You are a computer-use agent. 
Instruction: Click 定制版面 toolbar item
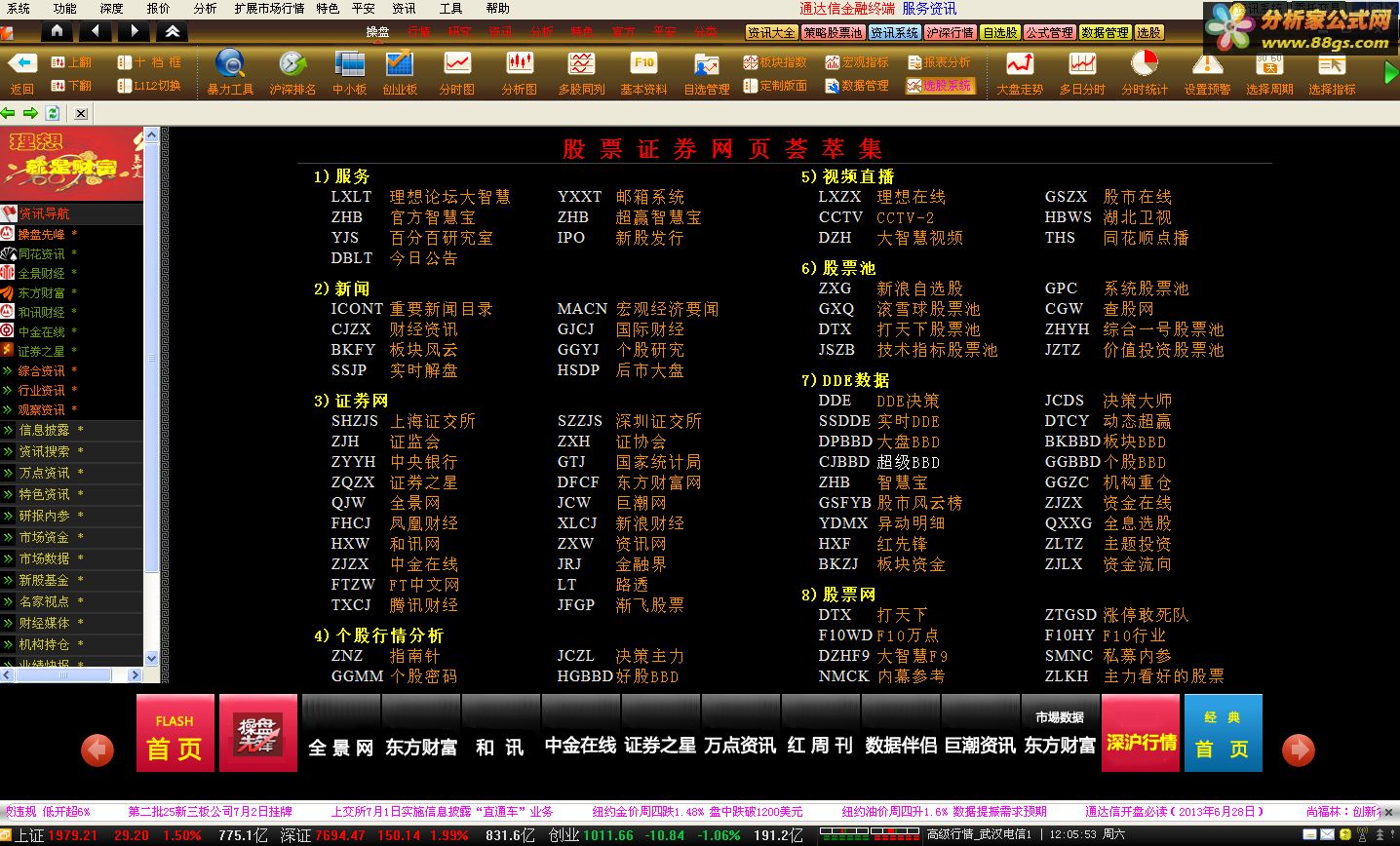coord(775,86)
